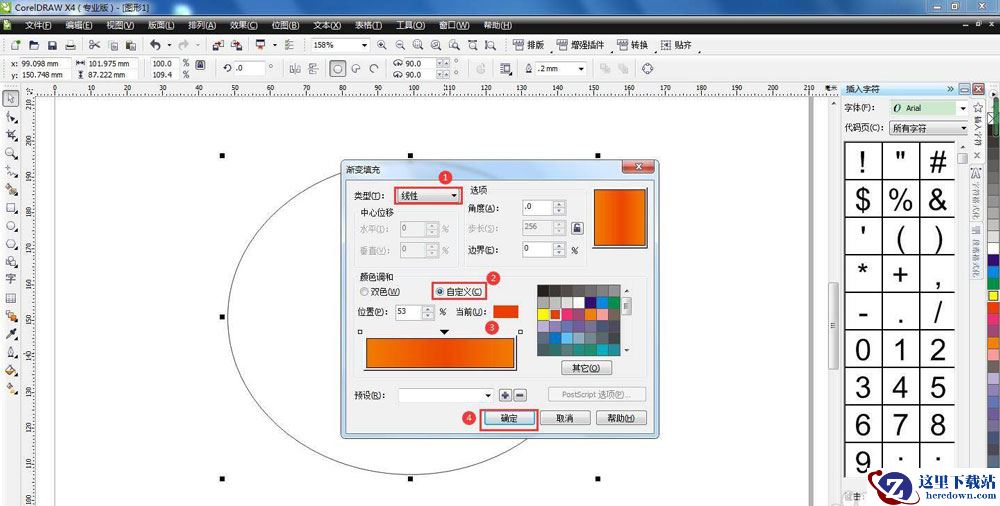Open the 视图 menu
The width and height of the screenshot is (1000, 506).
click(120, 26)
